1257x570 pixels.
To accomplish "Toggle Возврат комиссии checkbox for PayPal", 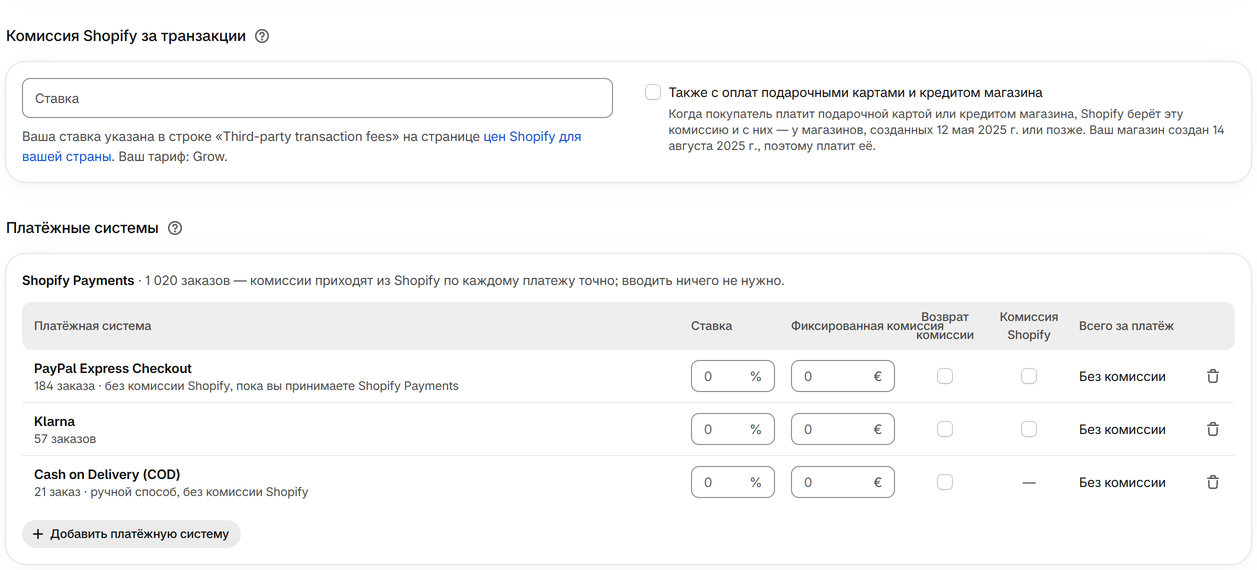I will point(945,376).
